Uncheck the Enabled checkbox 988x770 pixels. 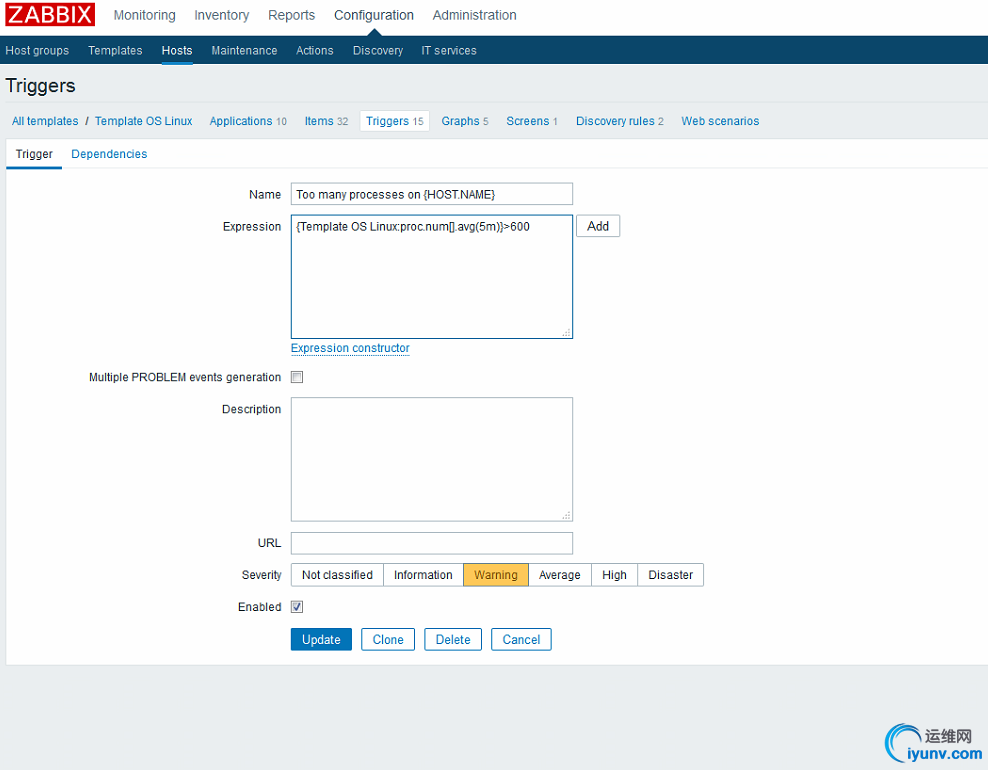pyautogui.click(x=297, y=607)
